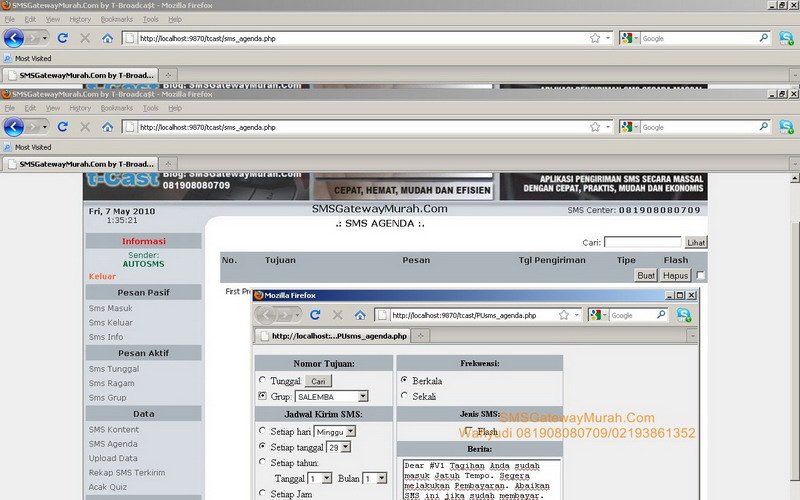Open search engine dropdown in popup Google box
Screen dimensions: 800x500
605,315
